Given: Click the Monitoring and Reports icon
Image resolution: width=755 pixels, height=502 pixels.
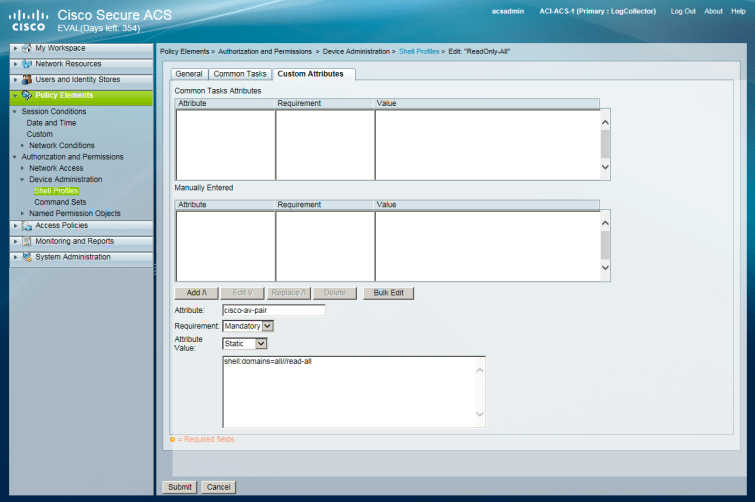Looking at the screenshot, I should click(26, 241).
